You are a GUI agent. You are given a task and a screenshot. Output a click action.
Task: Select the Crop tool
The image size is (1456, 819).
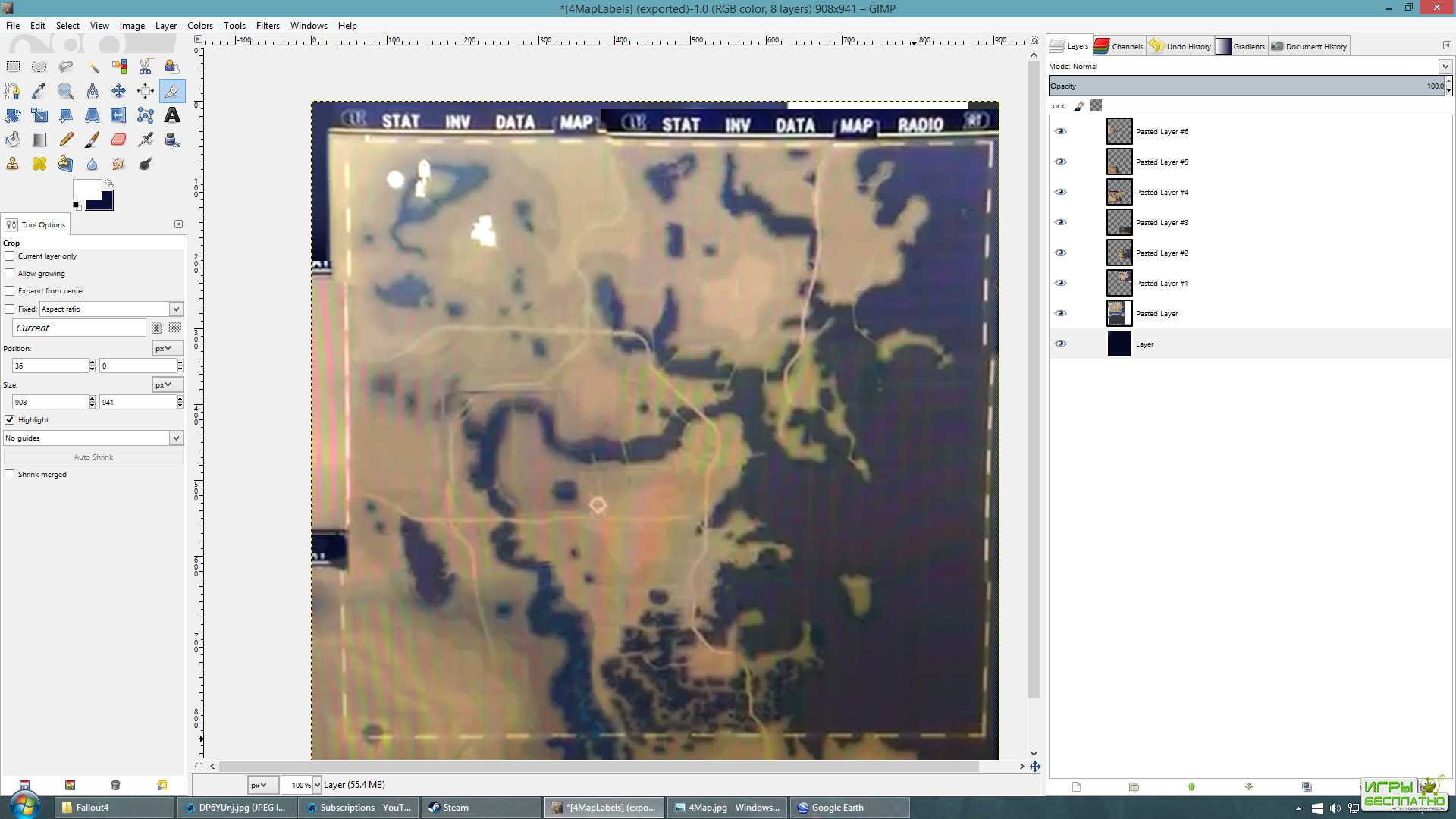172,91
